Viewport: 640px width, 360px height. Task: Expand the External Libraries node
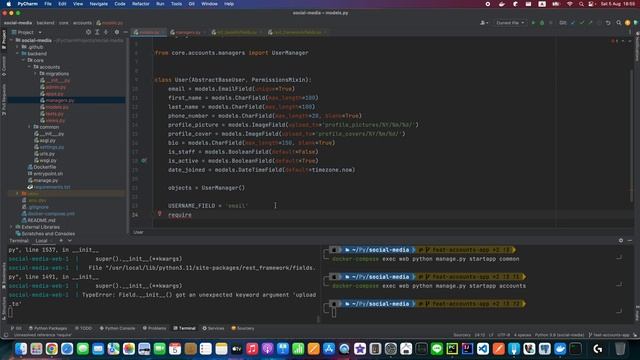click(x=11, y=227)
